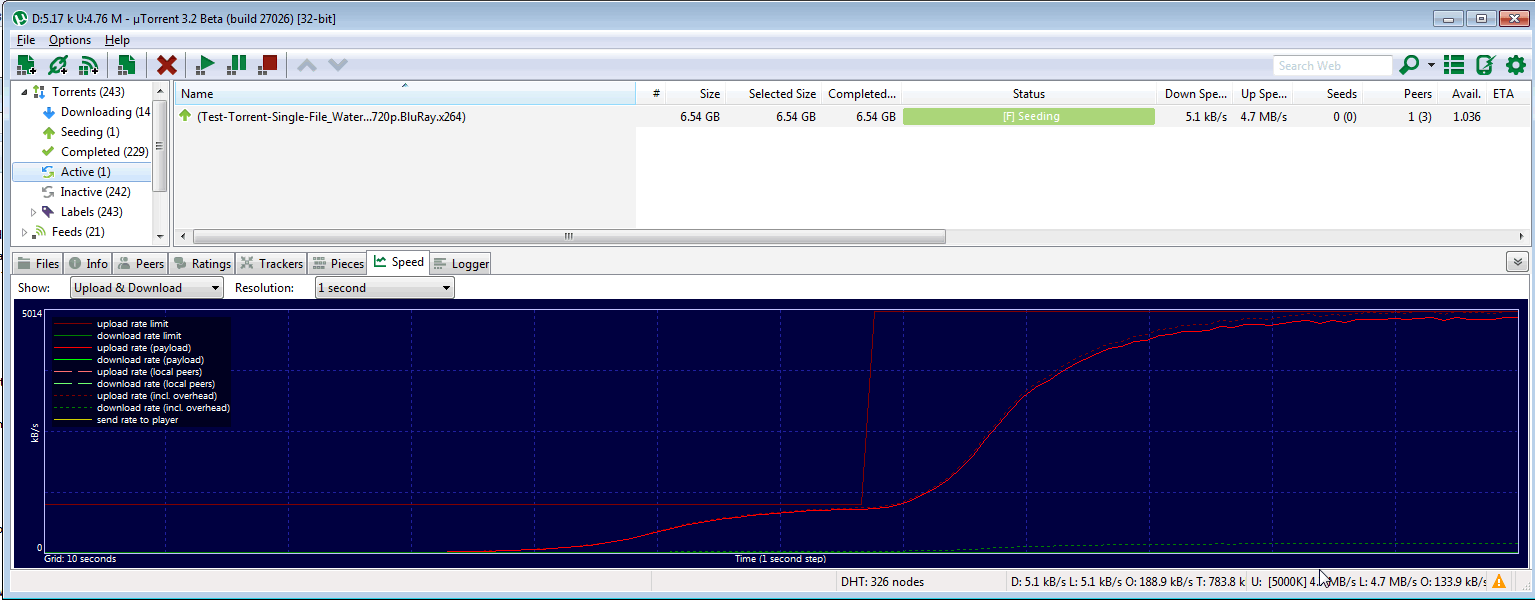Sort by the Completed column header
The height and width of the screenshot is (600, 1535).
[862, 93]
